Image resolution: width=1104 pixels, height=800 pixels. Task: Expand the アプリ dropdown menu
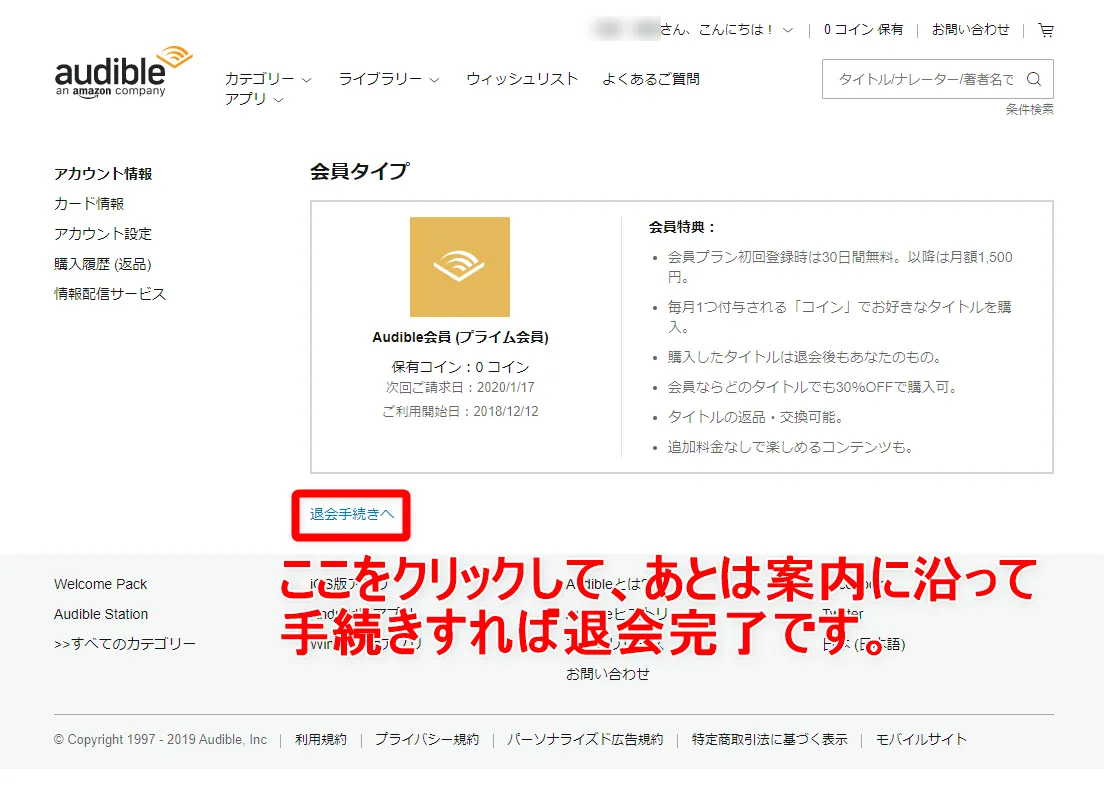click(253, 99)
